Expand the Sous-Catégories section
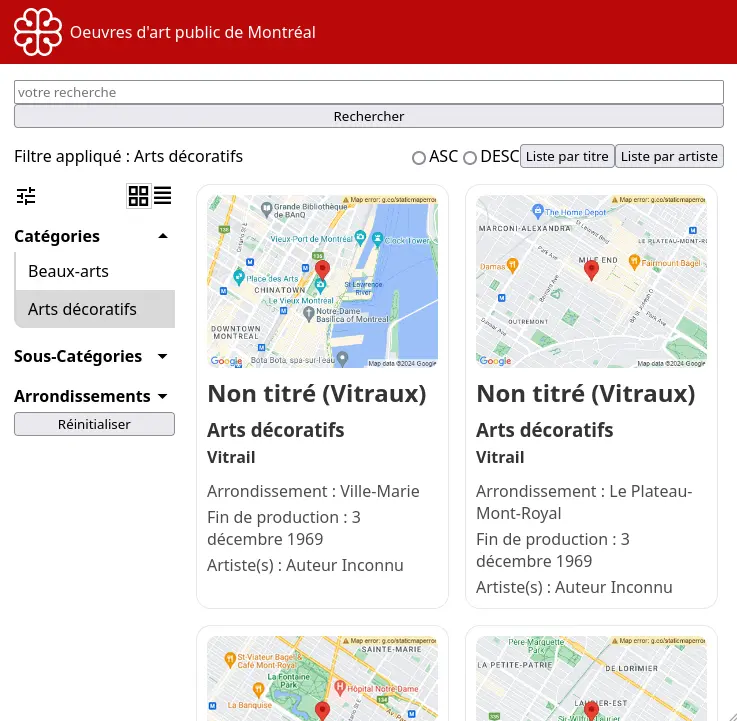The height and width of the screenshot is (721, 737). (x=163, y=356)
